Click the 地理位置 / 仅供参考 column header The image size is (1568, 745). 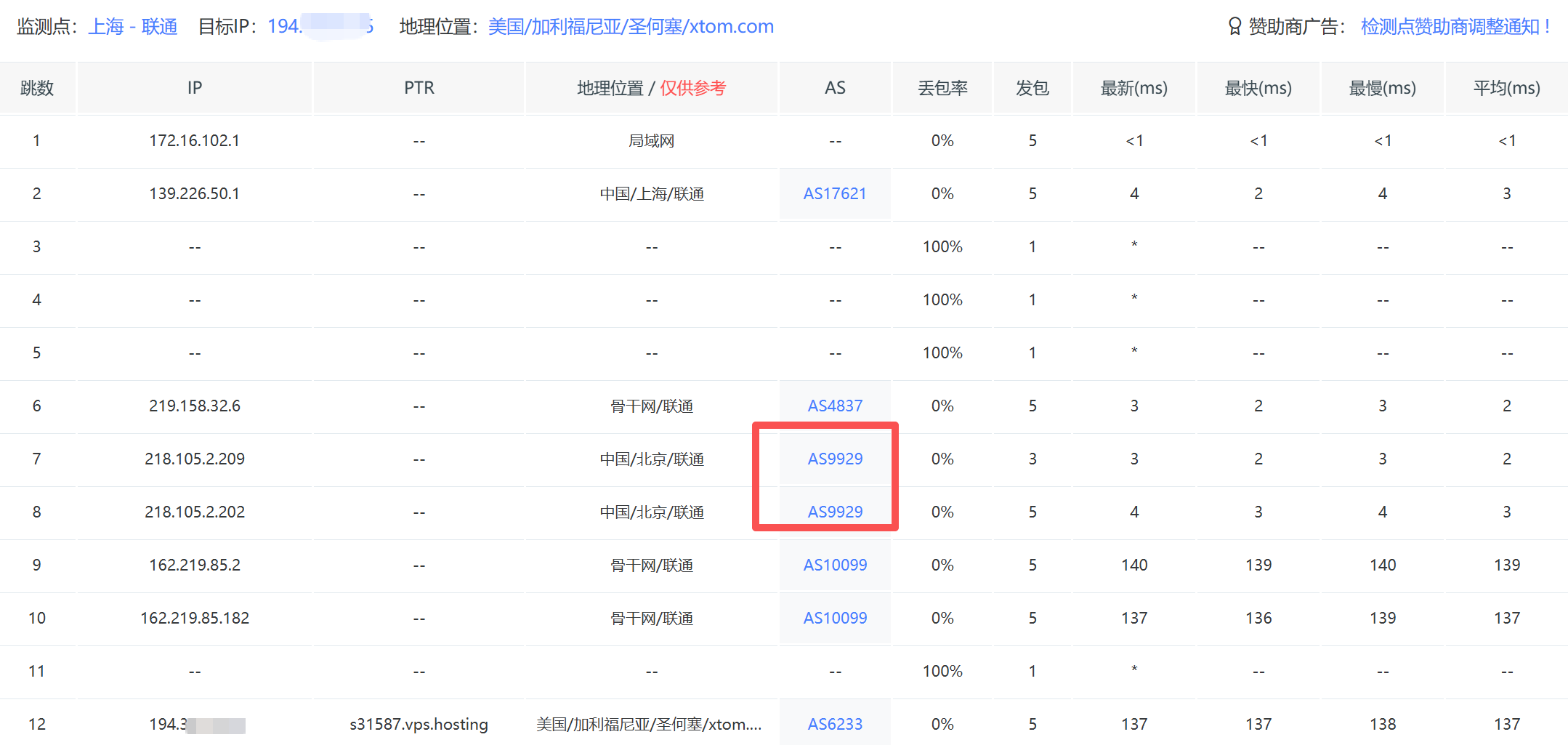tap(652, 88)
